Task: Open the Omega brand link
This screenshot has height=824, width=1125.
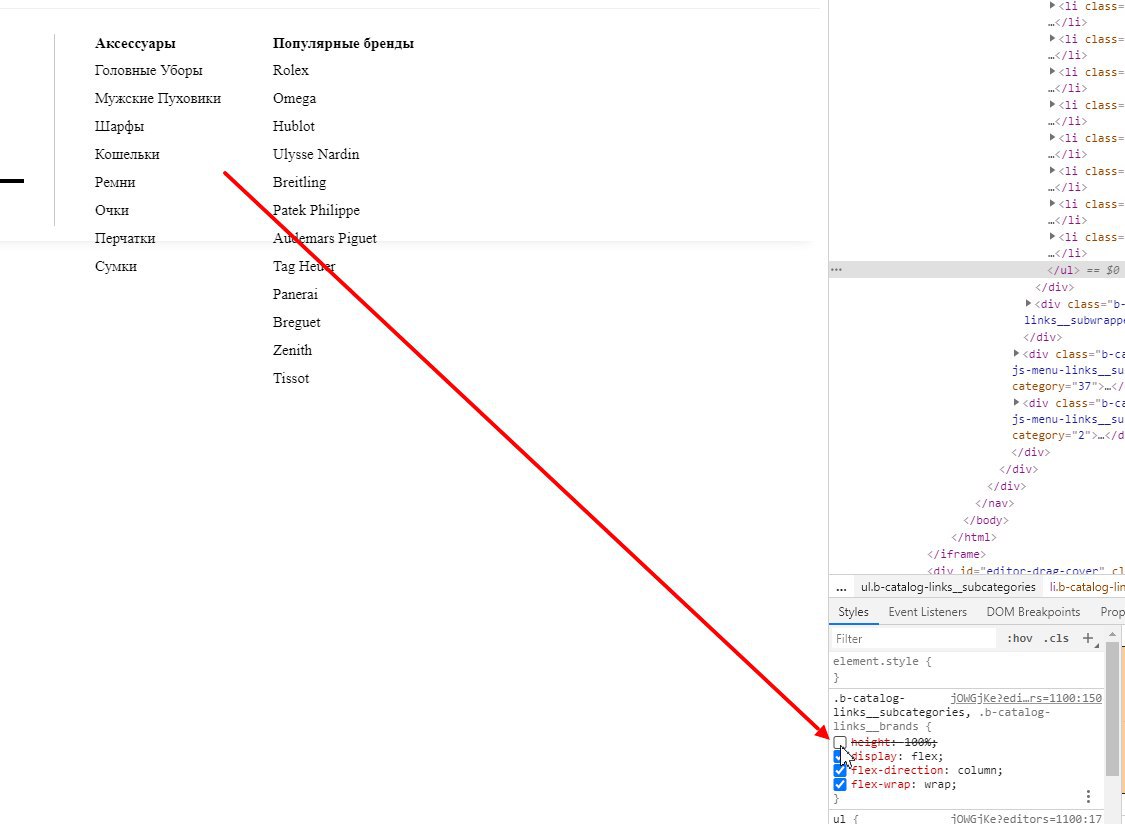Action: 294,98
